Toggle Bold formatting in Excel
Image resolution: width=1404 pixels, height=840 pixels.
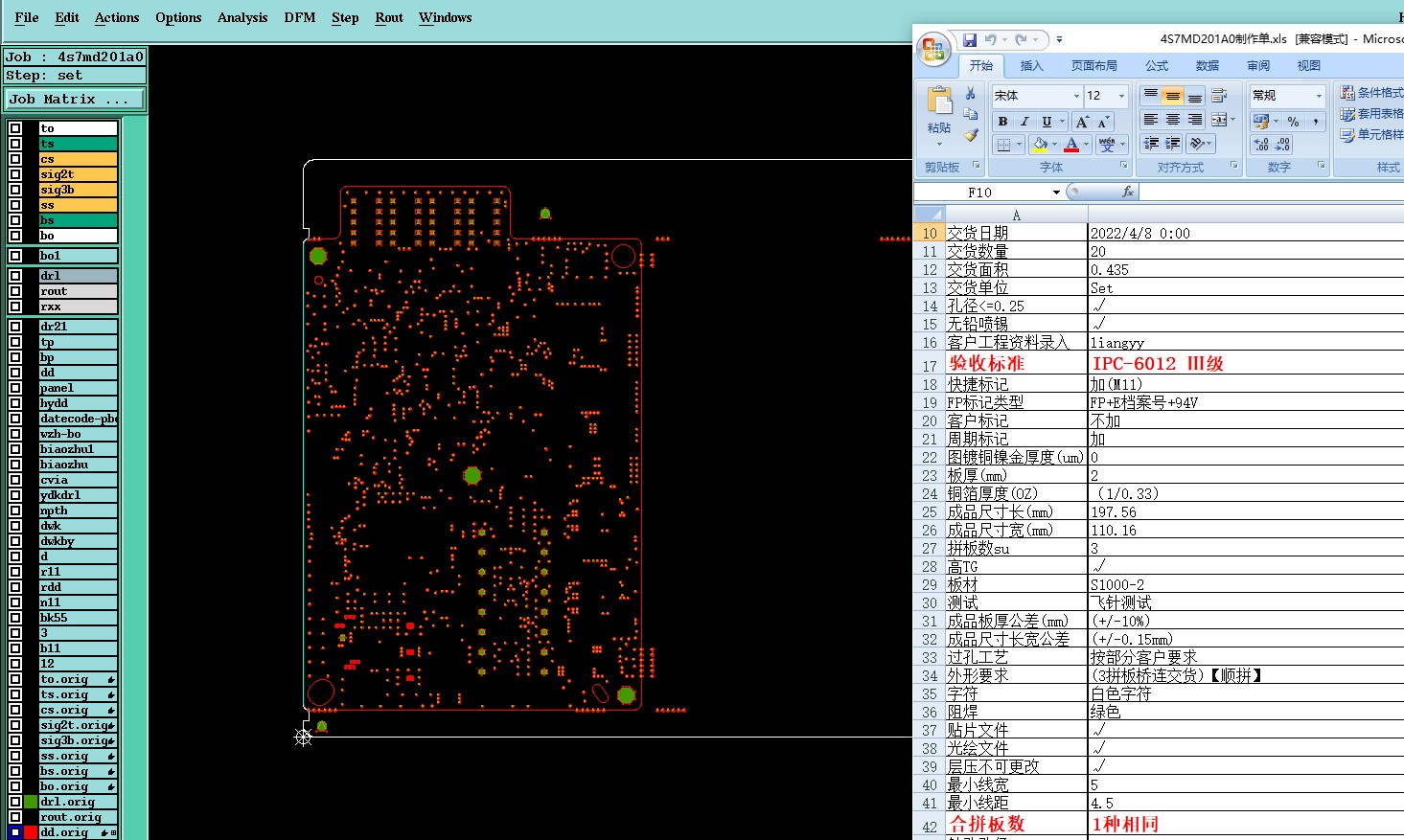pyautogui.click(x=1002, y=122)
